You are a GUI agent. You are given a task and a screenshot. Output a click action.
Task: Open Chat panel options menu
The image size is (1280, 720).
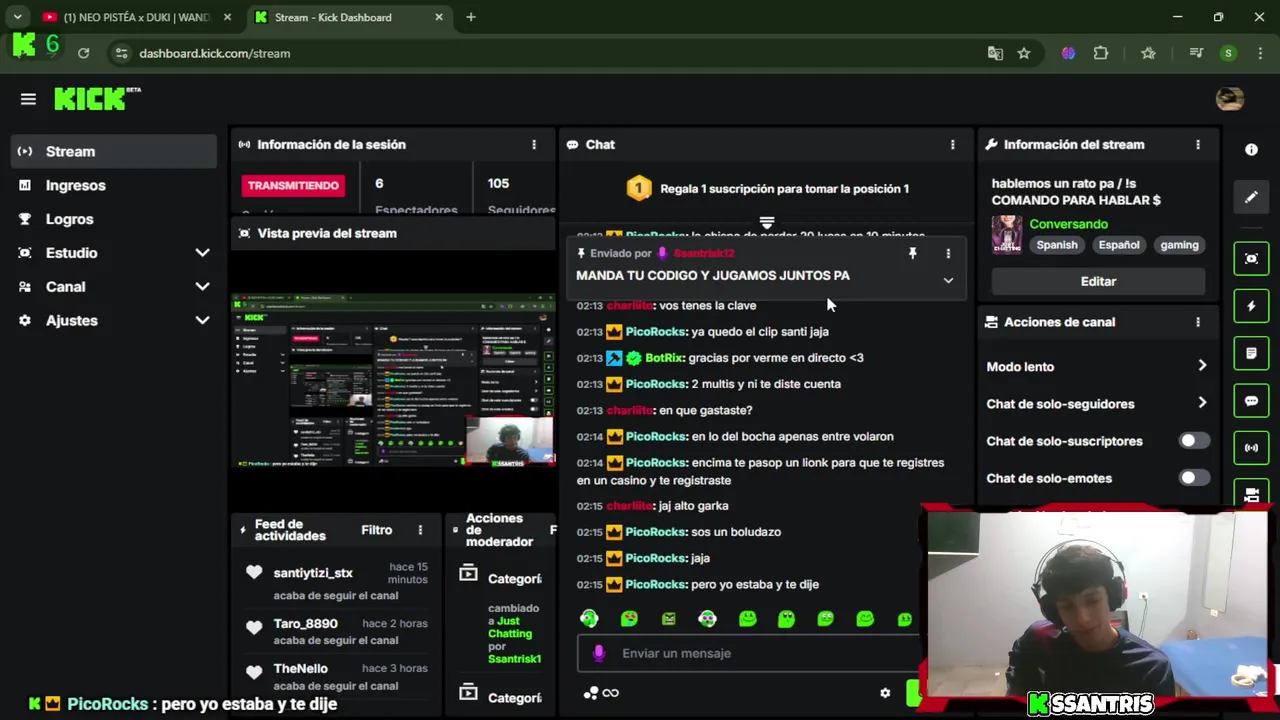(x=952, y=145)
